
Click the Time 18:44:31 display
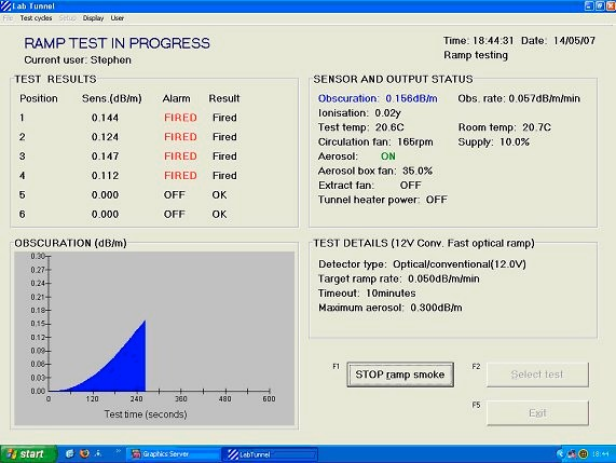click(x=478, y=40)
